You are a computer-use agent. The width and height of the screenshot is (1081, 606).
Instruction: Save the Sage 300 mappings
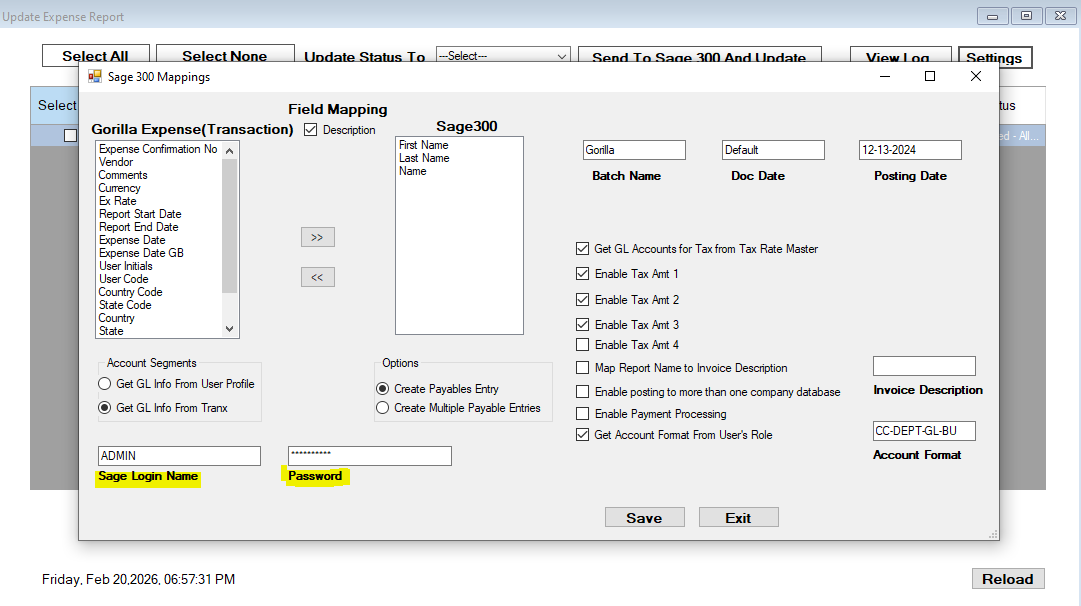click(645, 518)
